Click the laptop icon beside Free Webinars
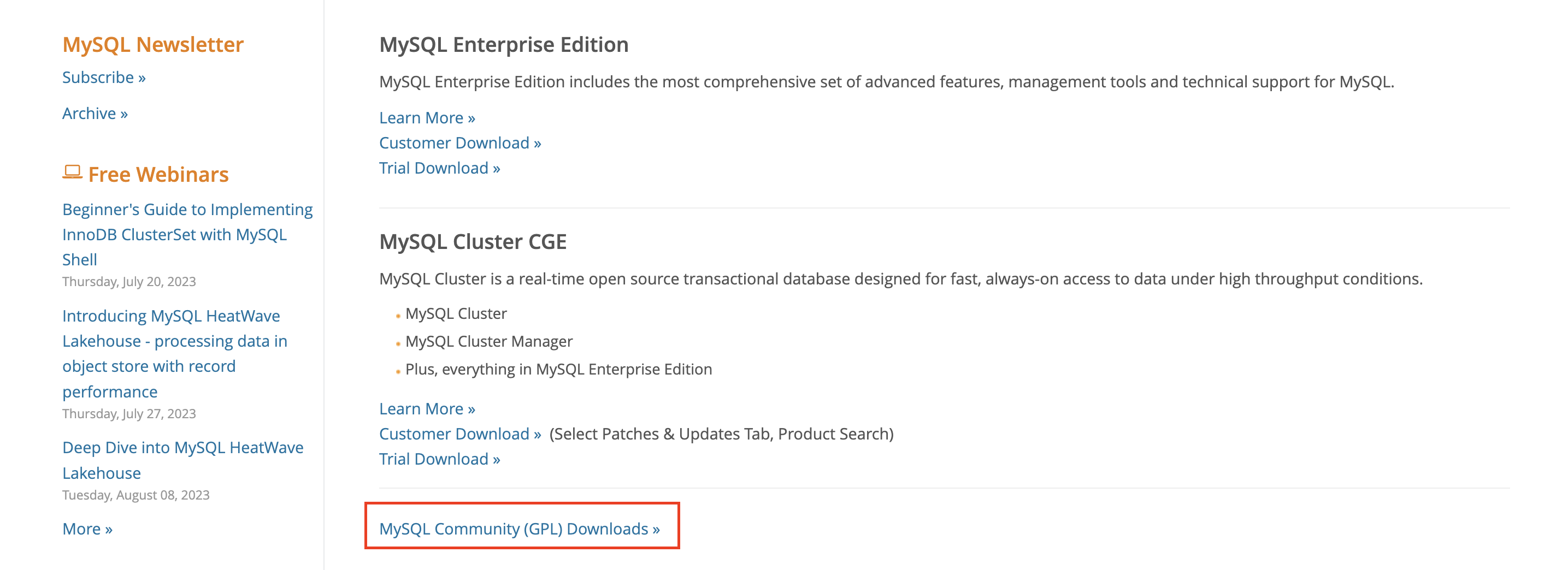Screen dimensions: 1568x570 click(73, 173)
